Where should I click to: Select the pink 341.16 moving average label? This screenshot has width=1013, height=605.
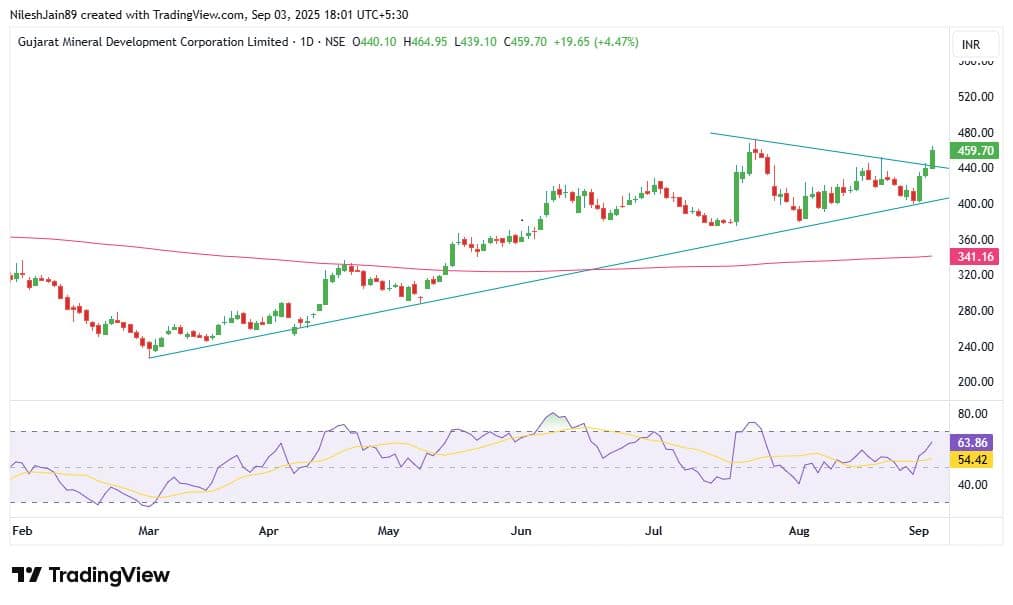(x=975, y=257)
